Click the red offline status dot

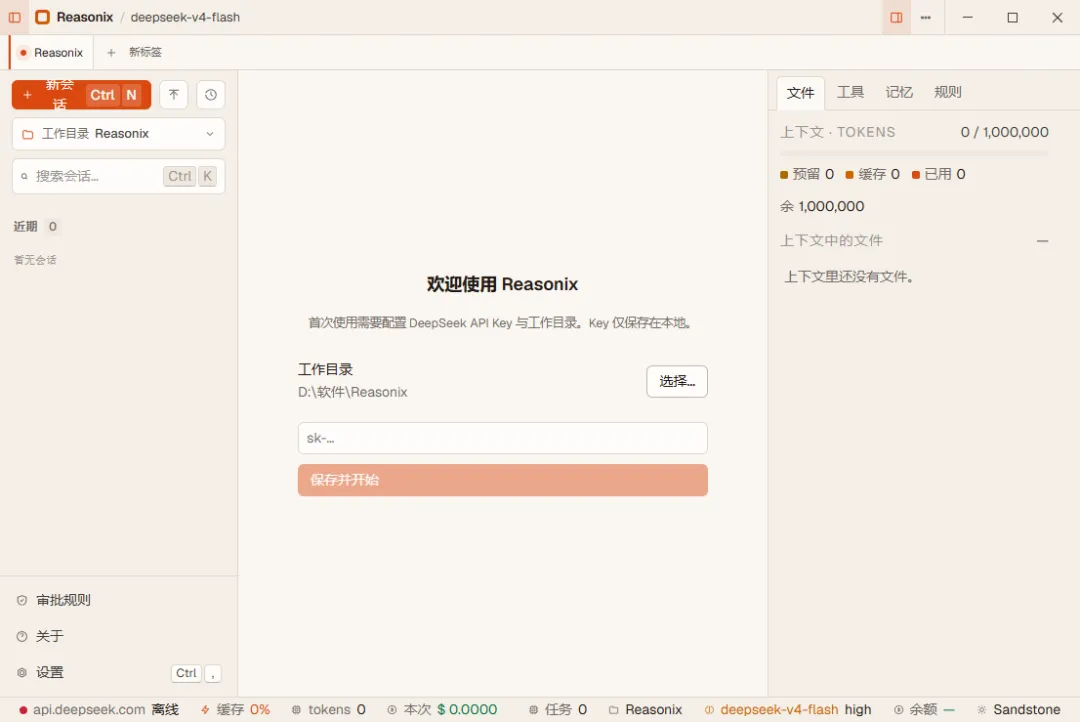pyautogui.click(x=23, y=710)
